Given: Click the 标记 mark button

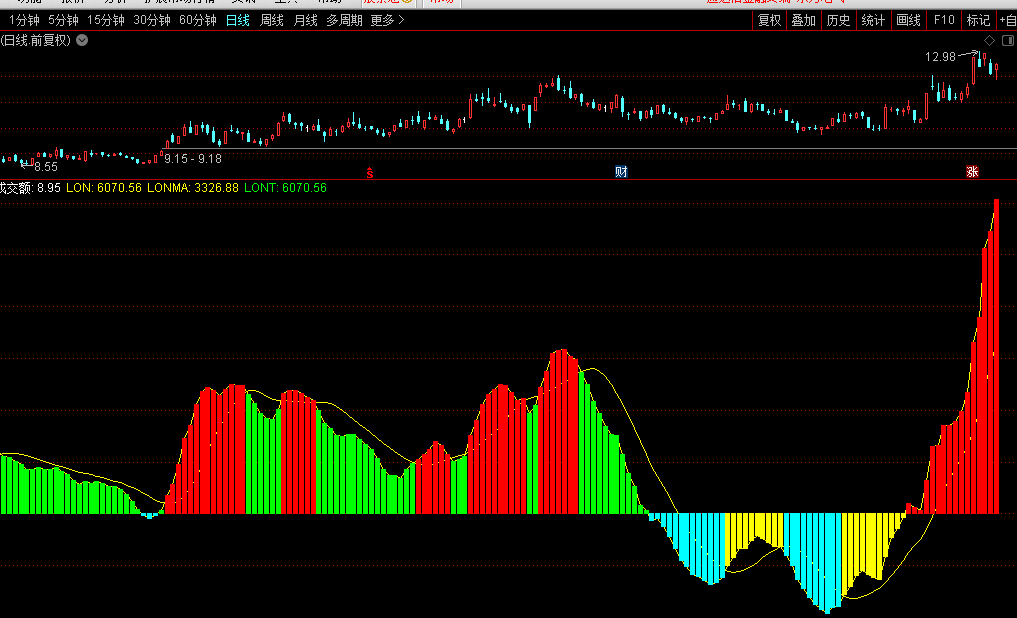Looking at the screenshot, I should pos(978,20).
